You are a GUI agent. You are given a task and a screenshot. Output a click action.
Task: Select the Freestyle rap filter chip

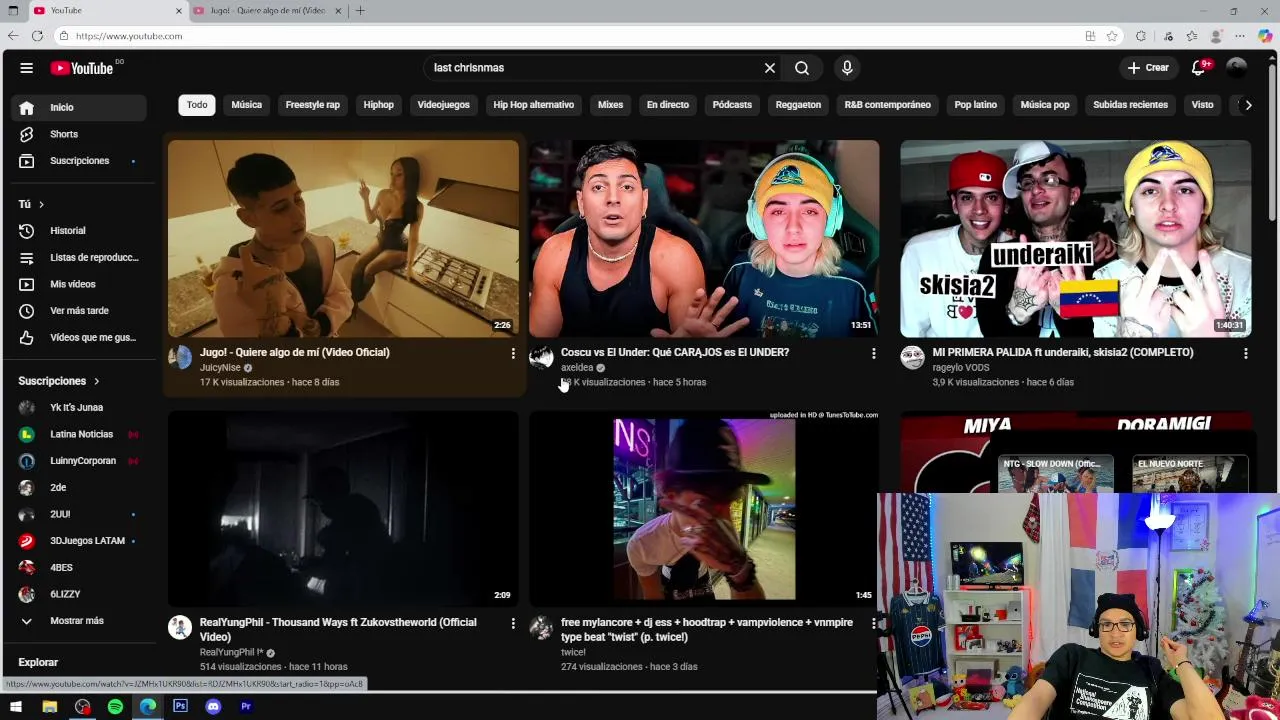click(312, 105)
